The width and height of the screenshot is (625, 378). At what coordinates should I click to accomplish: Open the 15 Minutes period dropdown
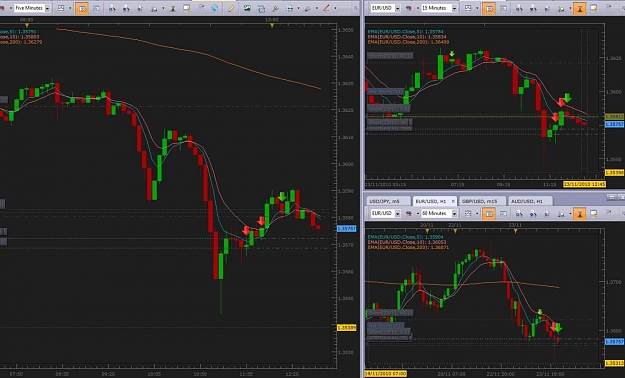click(454, 8)
